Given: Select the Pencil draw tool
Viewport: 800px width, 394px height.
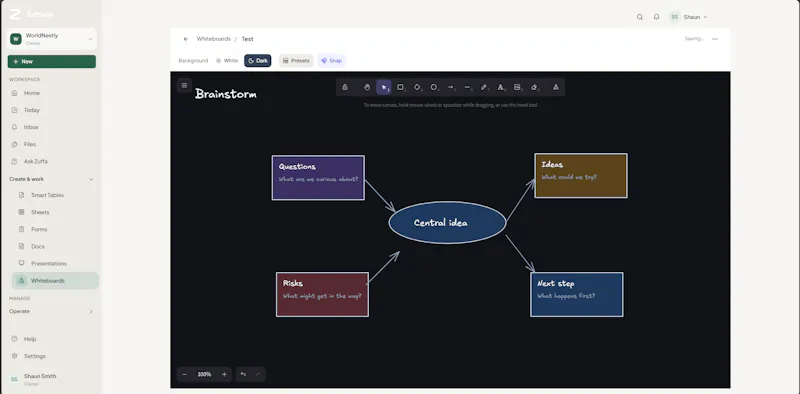Looking at the screenshot, I should point(484,87).
